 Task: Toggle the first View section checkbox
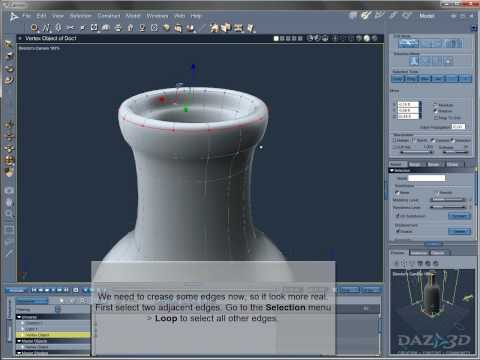coord(394,140)
